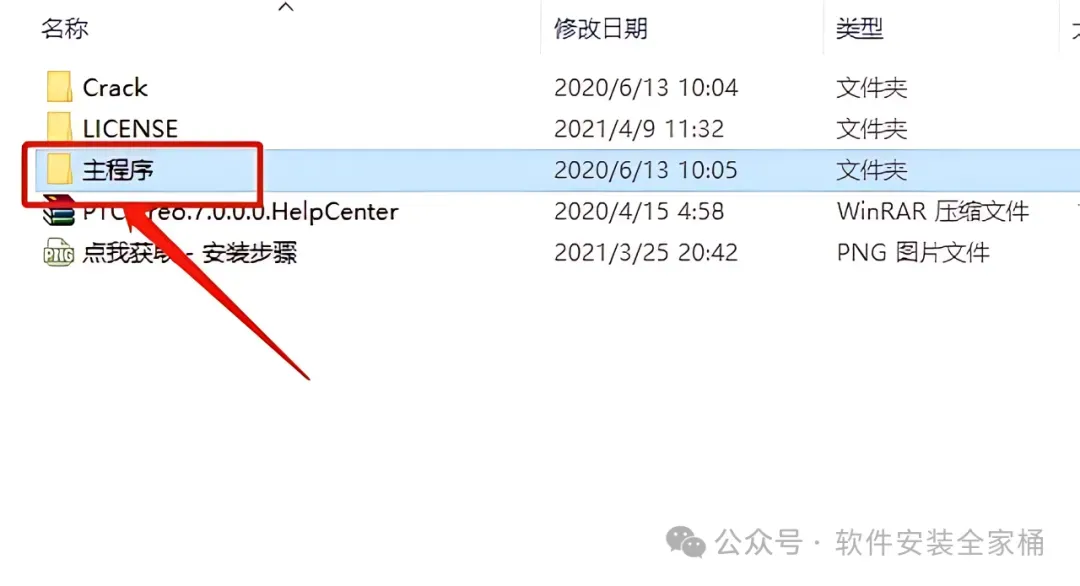Viewport: 1080px width, 586px height.
Task: Select the Crack folder icon
Action: point(59,87)
